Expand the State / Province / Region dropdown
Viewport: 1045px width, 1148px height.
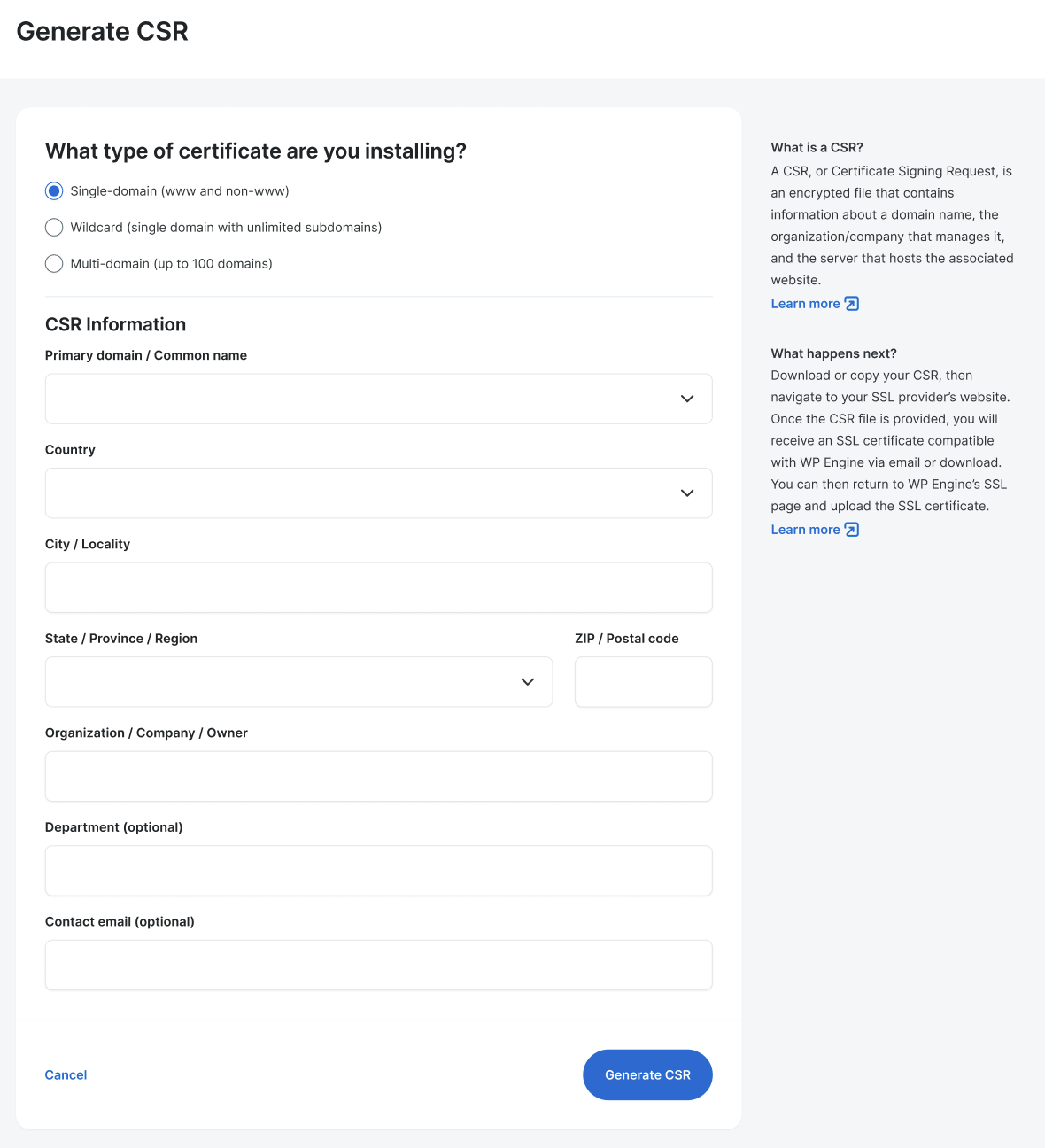528,682
